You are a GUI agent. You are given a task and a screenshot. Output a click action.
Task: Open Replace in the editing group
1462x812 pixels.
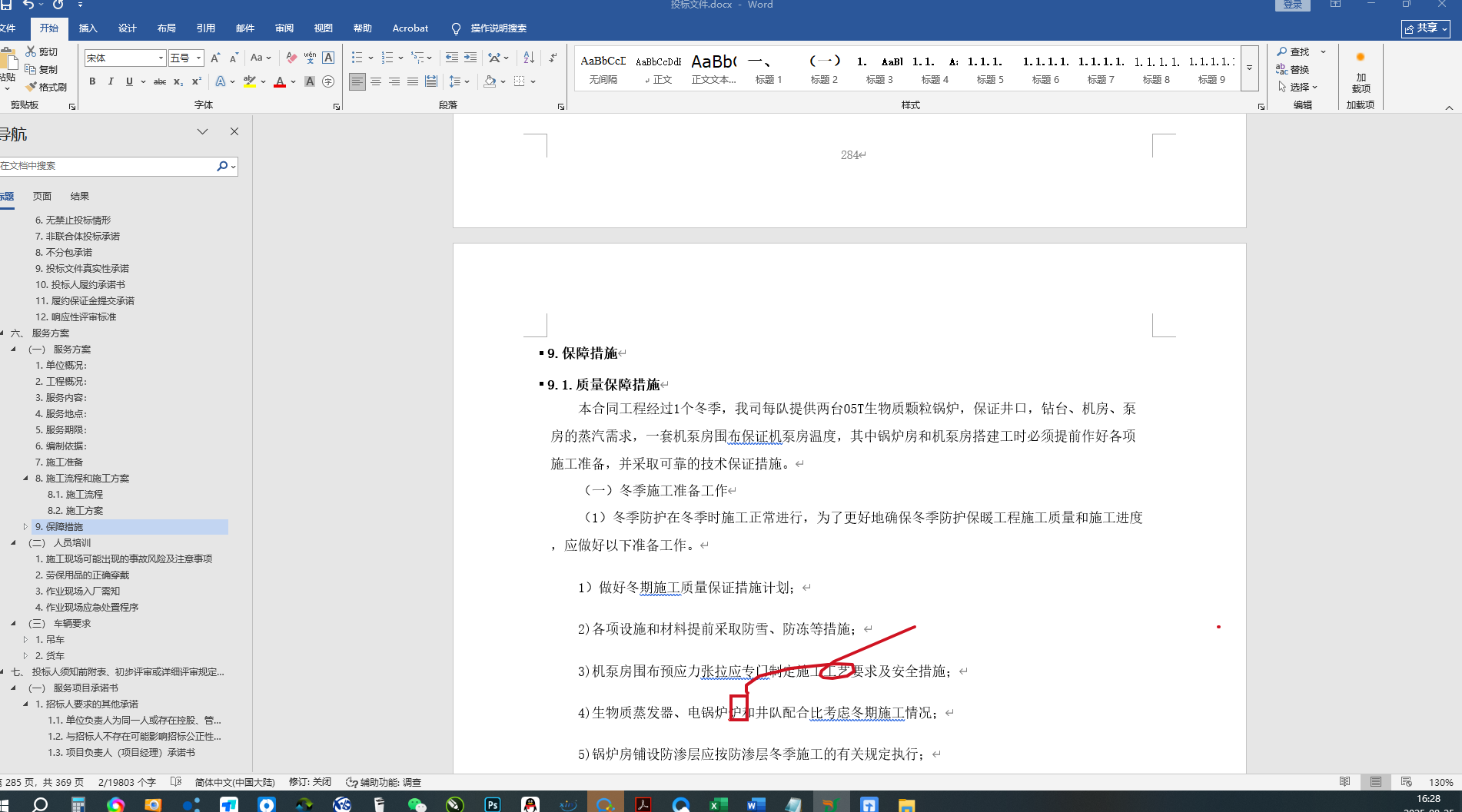tap(1294, 69)
